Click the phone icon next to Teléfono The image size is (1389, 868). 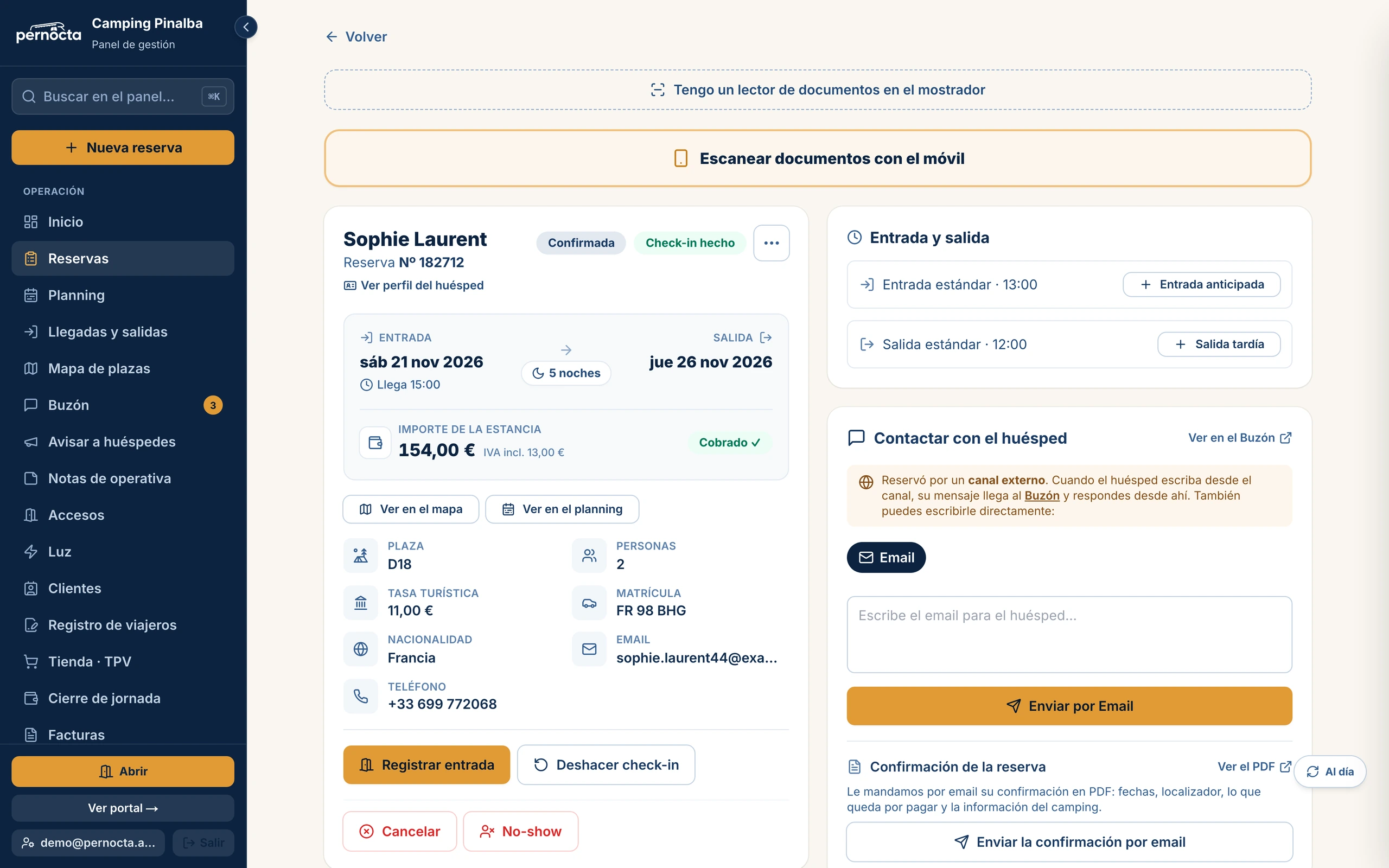click(x=360, y=696)
